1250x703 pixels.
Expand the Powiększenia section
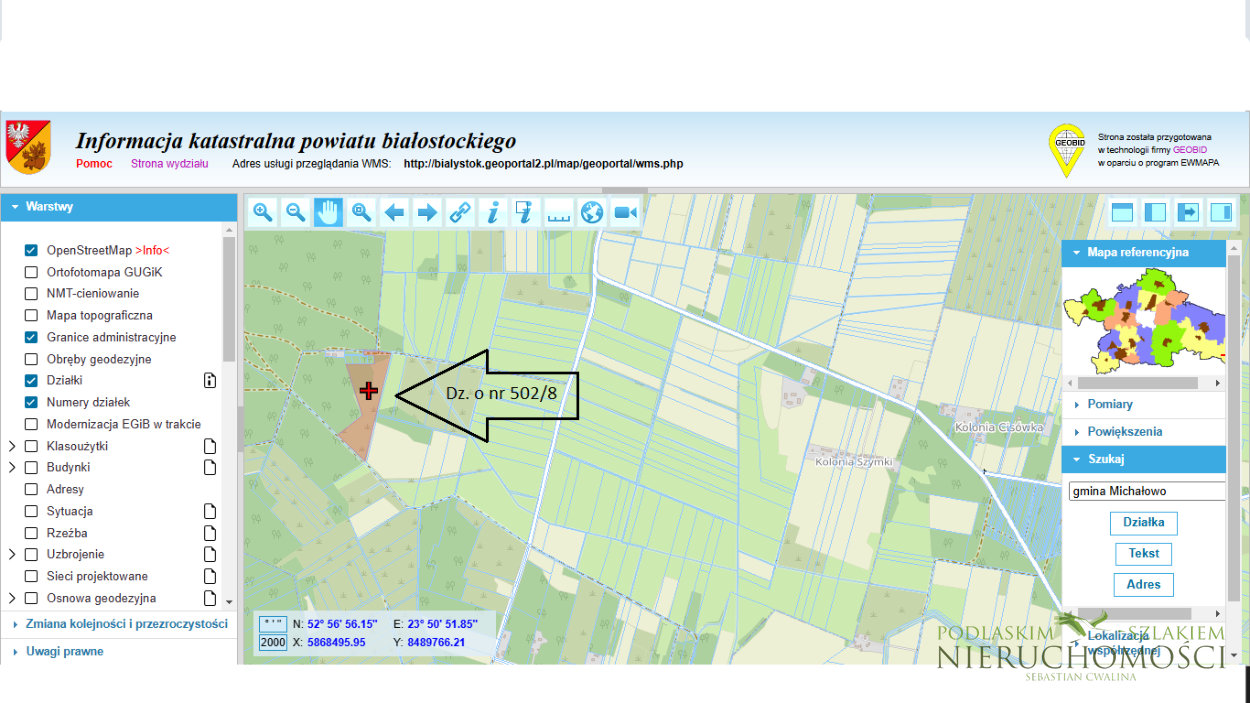(x=1143, y=432)
